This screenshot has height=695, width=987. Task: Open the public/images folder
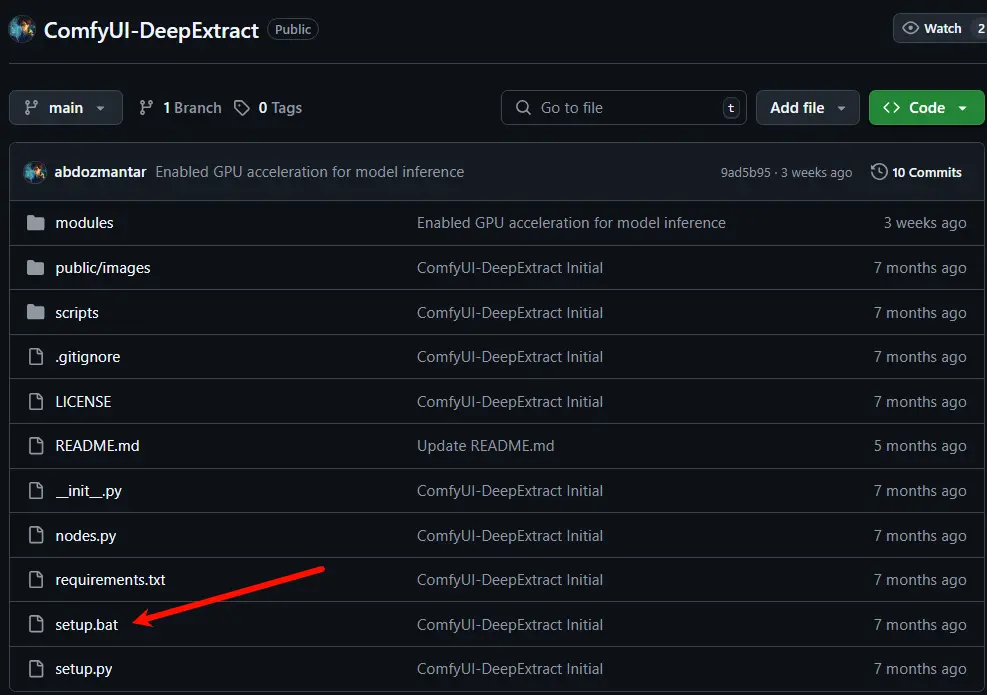103,268
